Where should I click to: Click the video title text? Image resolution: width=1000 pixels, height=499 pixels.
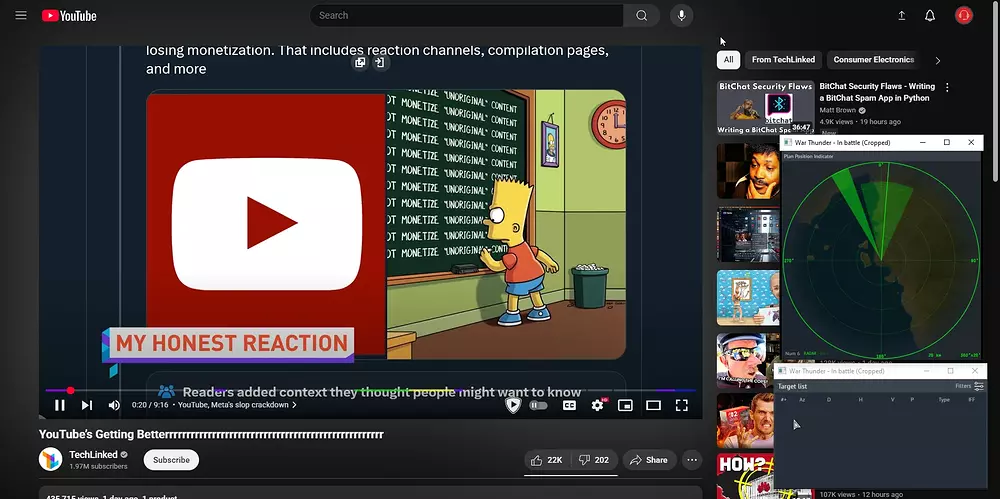coord(211,435)
